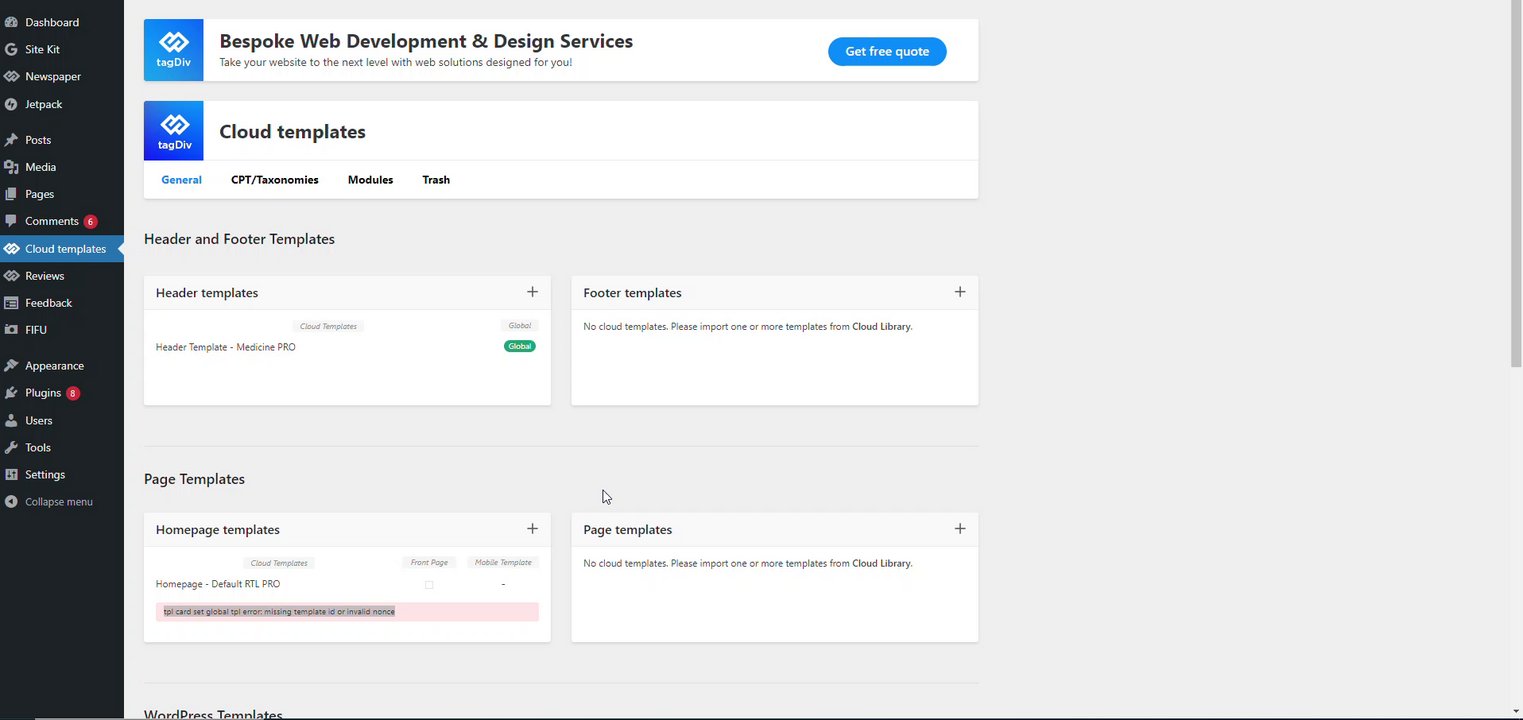Click the Dashboard gauge icon in sidebar
This screenshot has height=720, width=1523.
(x=11, y=22)
